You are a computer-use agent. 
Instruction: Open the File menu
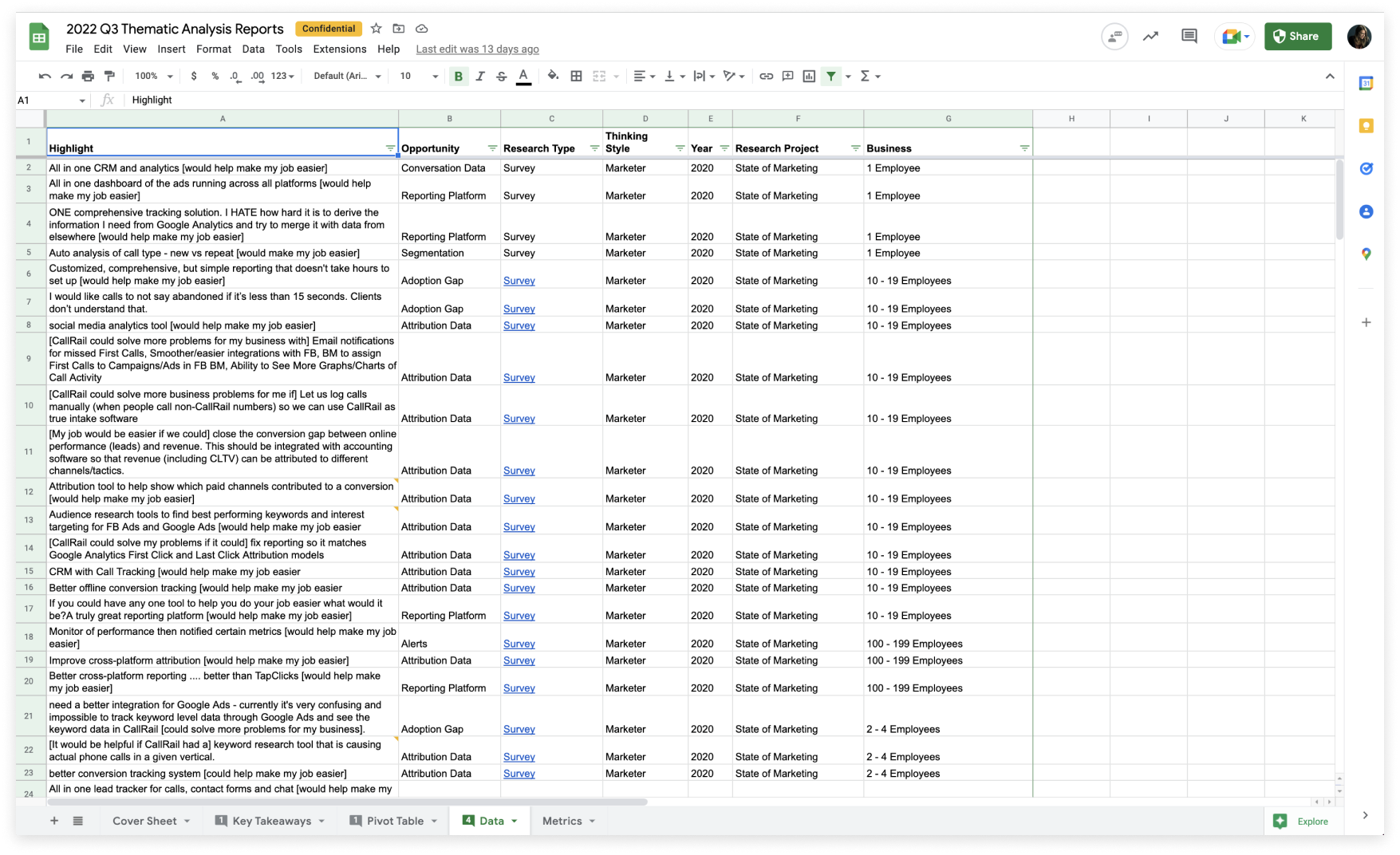(74, 49)
